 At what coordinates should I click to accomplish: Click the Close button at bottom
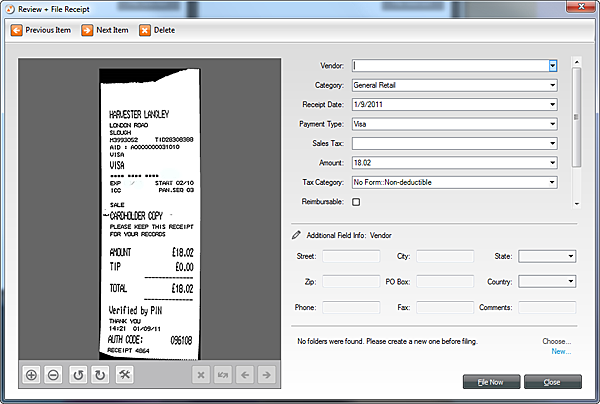point(553,382)
